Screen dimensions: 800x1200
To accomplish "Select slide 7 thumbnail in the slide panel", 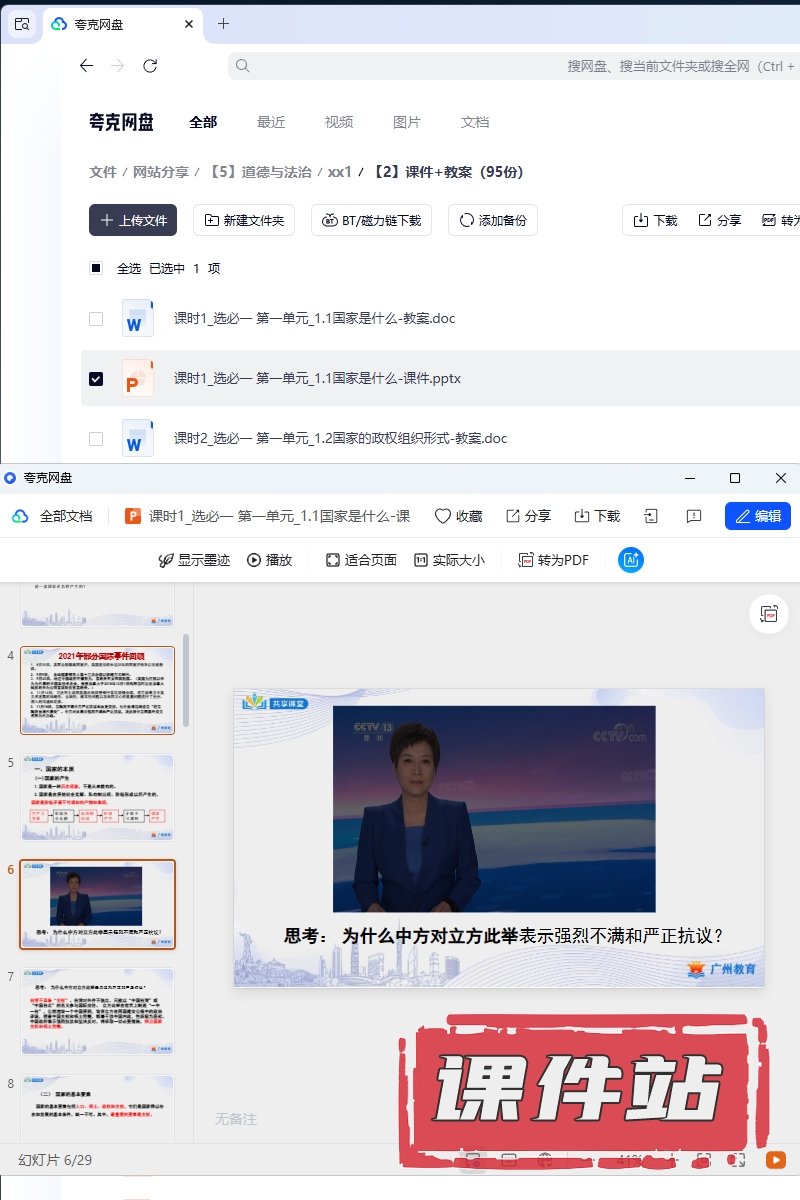I will (x=97, y=1011).
